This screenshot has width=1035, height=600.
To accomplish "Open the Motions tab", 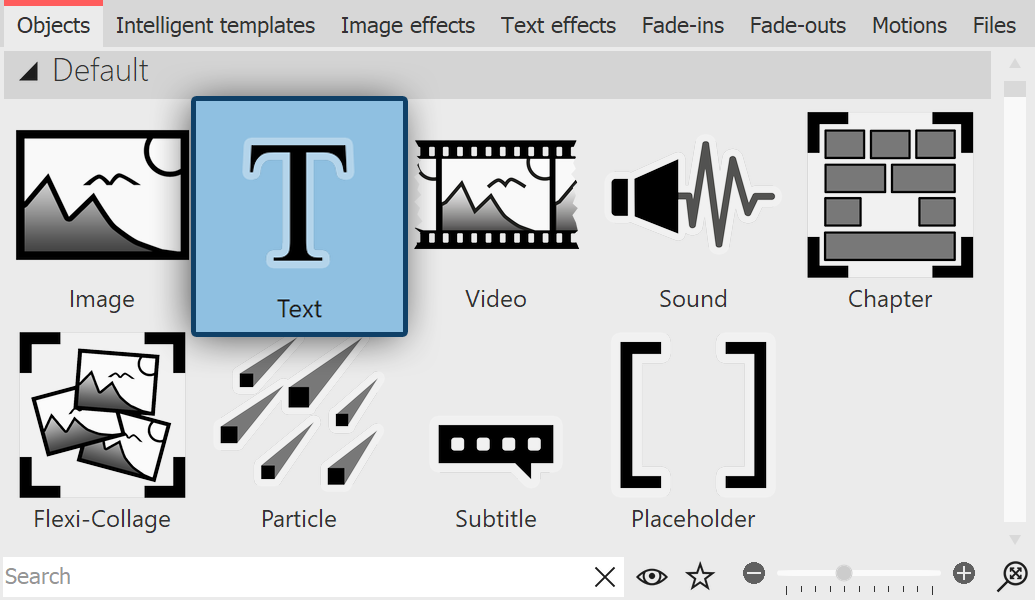I will tap(908, 25).
